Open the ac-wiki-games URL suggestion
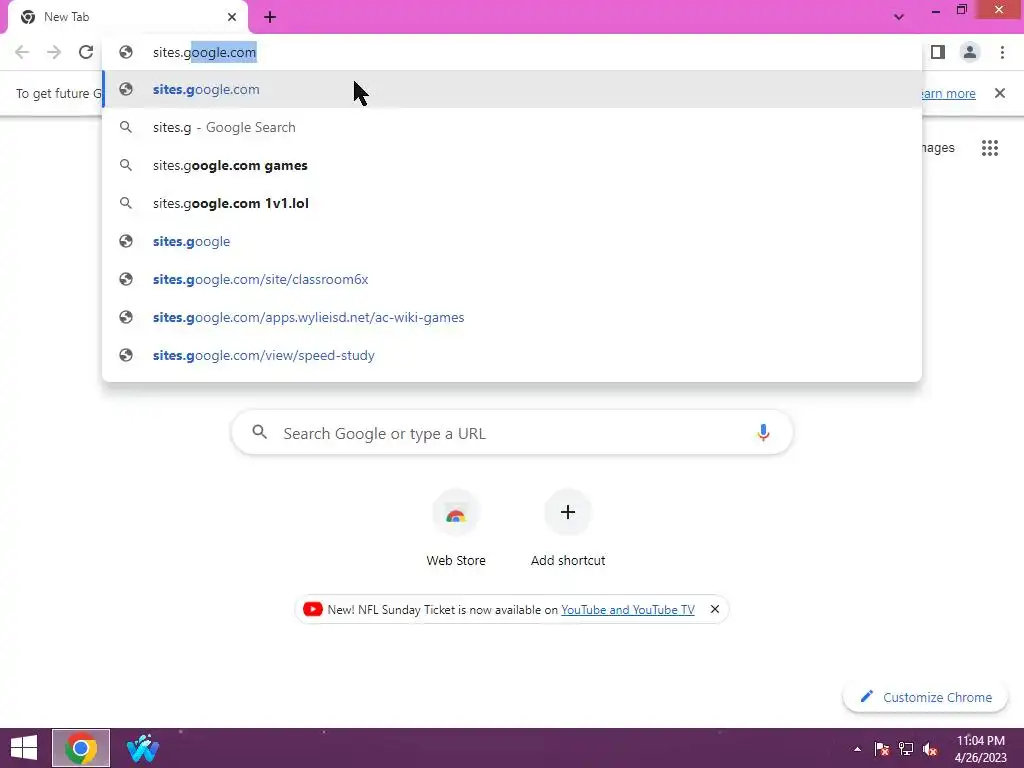1024x768 pixels. pos(512,317)
